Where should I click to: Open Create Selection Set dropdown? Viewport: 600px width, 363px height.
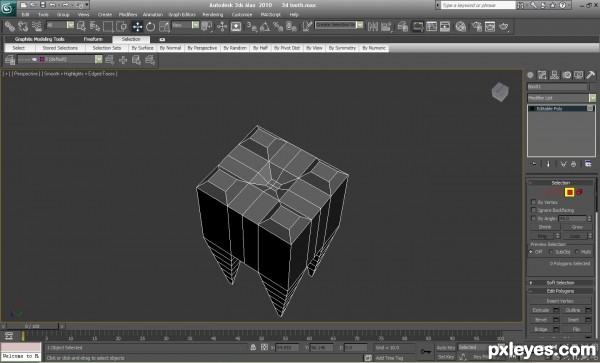pos(360,25)
